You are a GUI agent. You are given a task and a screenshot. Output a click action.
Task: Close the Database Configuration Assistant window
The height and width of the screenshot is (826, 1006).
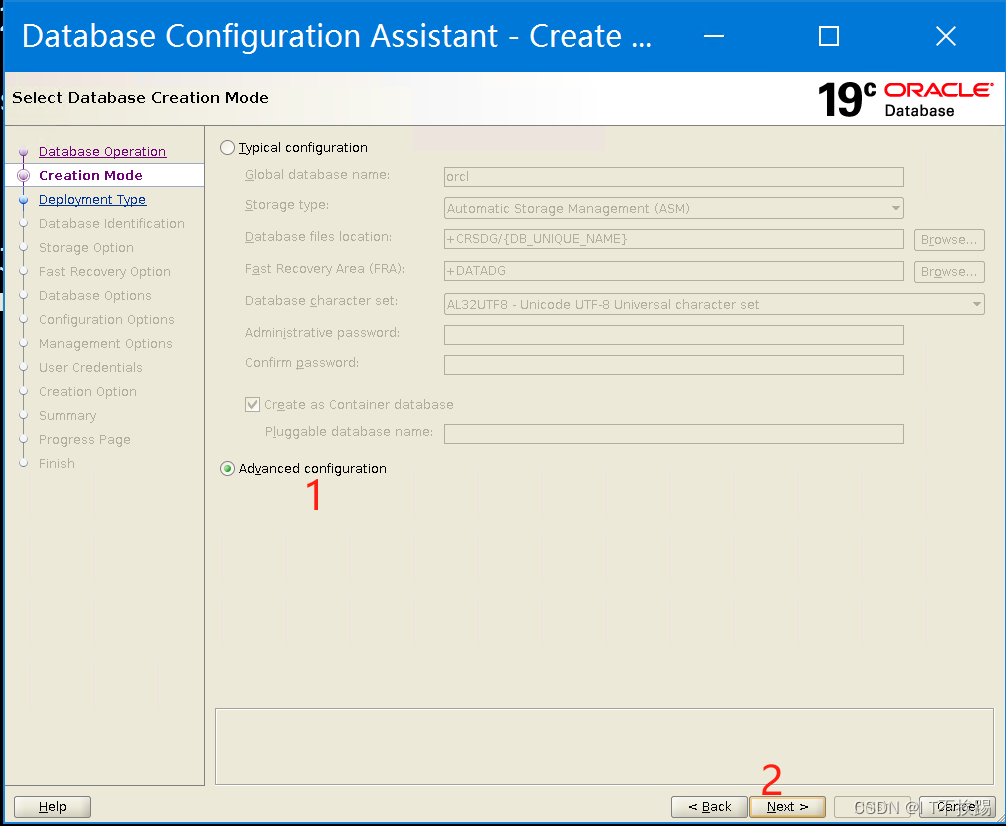point(946,36)
